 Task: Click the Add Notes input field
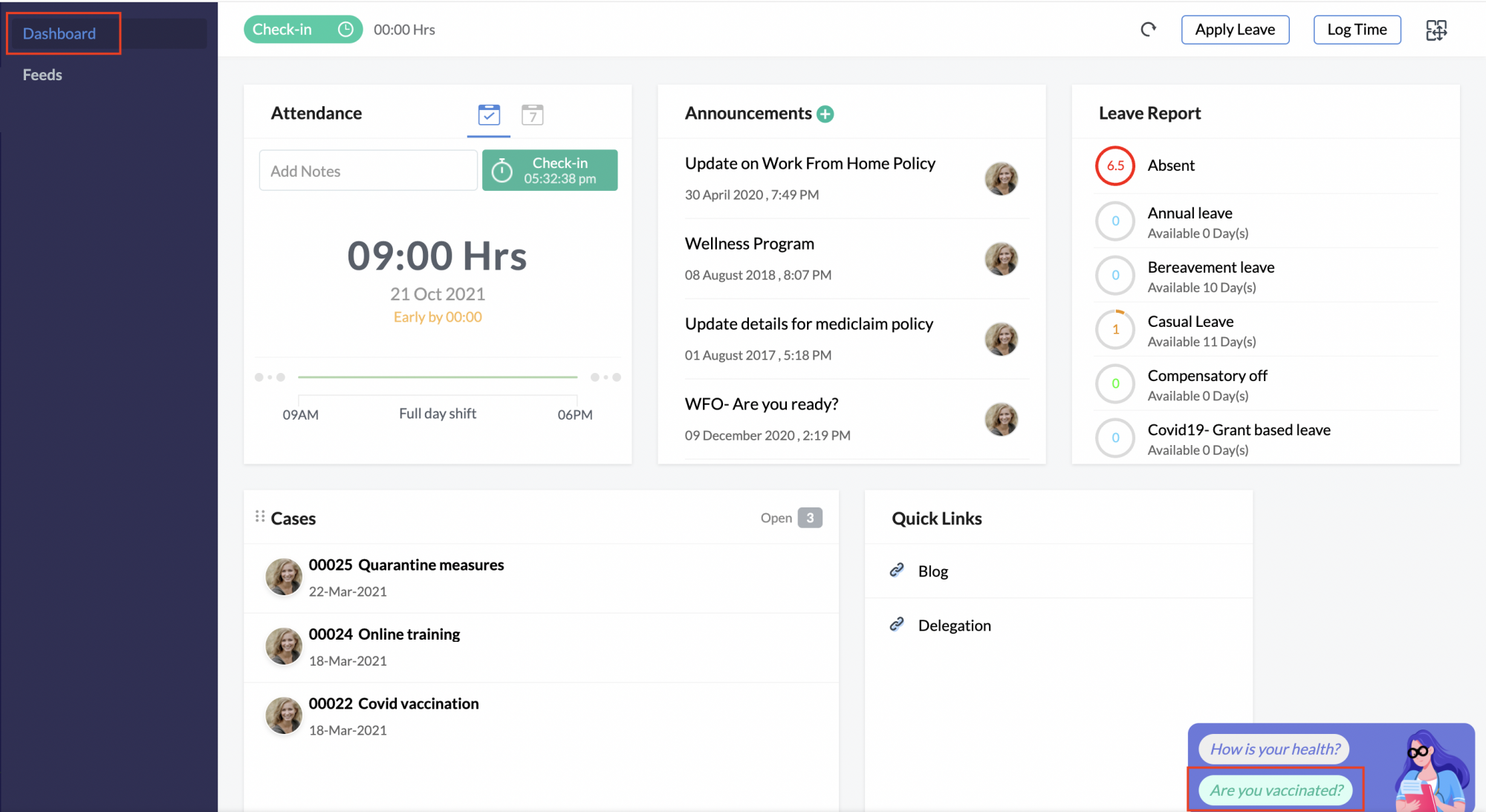pos(367,170)
